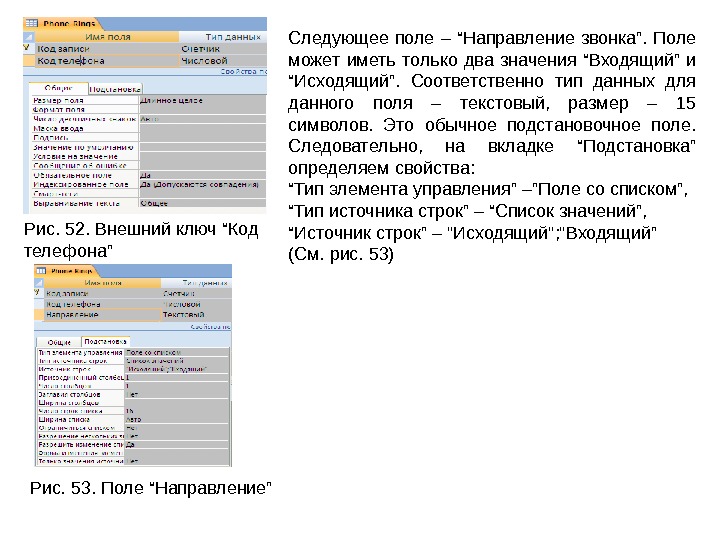Switch to the Общие tab in figure 52
This screenshot has height=540, width=720.
click(58, 88)
